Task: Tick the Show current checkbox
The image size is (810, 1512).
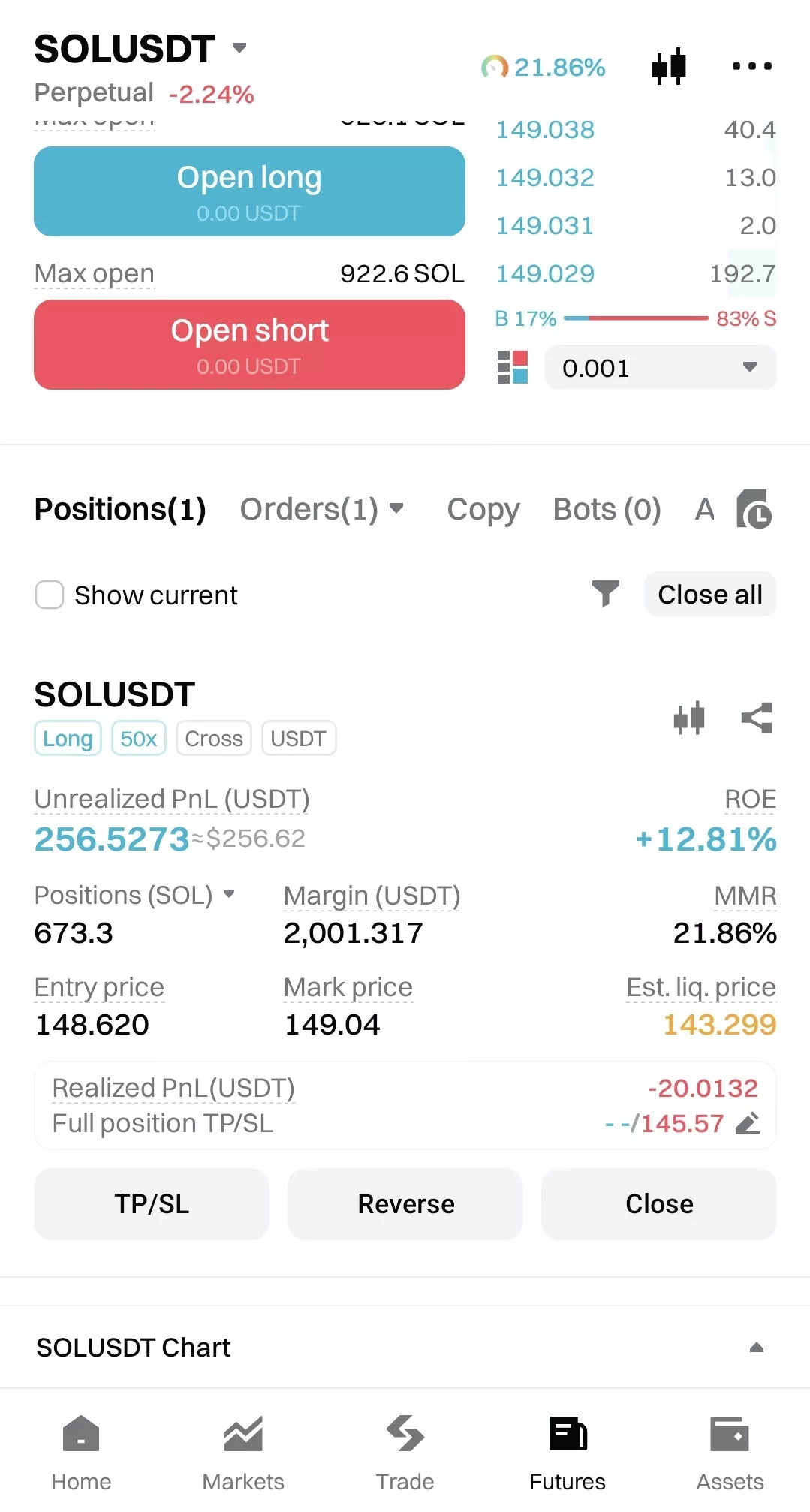Action: click(50, 595)
